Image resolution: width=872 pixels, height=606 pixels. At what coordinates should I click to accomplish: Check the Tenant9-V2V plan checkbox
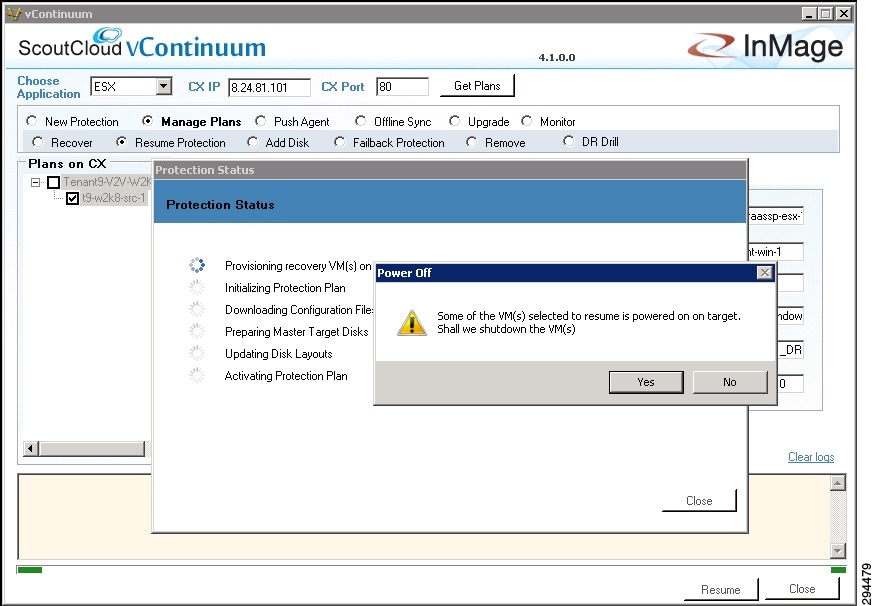point(53,182)
